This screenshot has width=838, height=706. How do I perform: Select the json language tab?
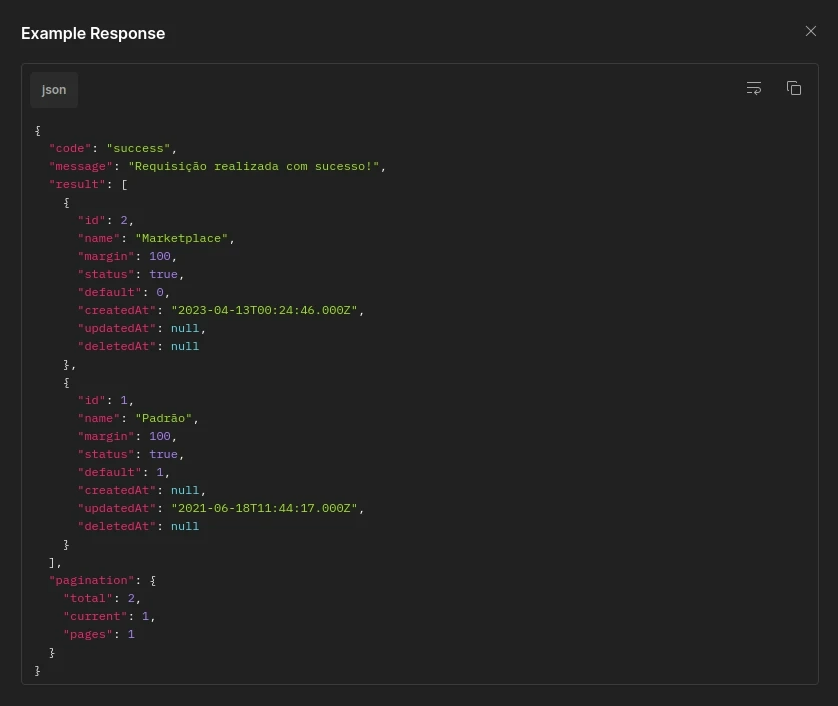coord(54,90)
